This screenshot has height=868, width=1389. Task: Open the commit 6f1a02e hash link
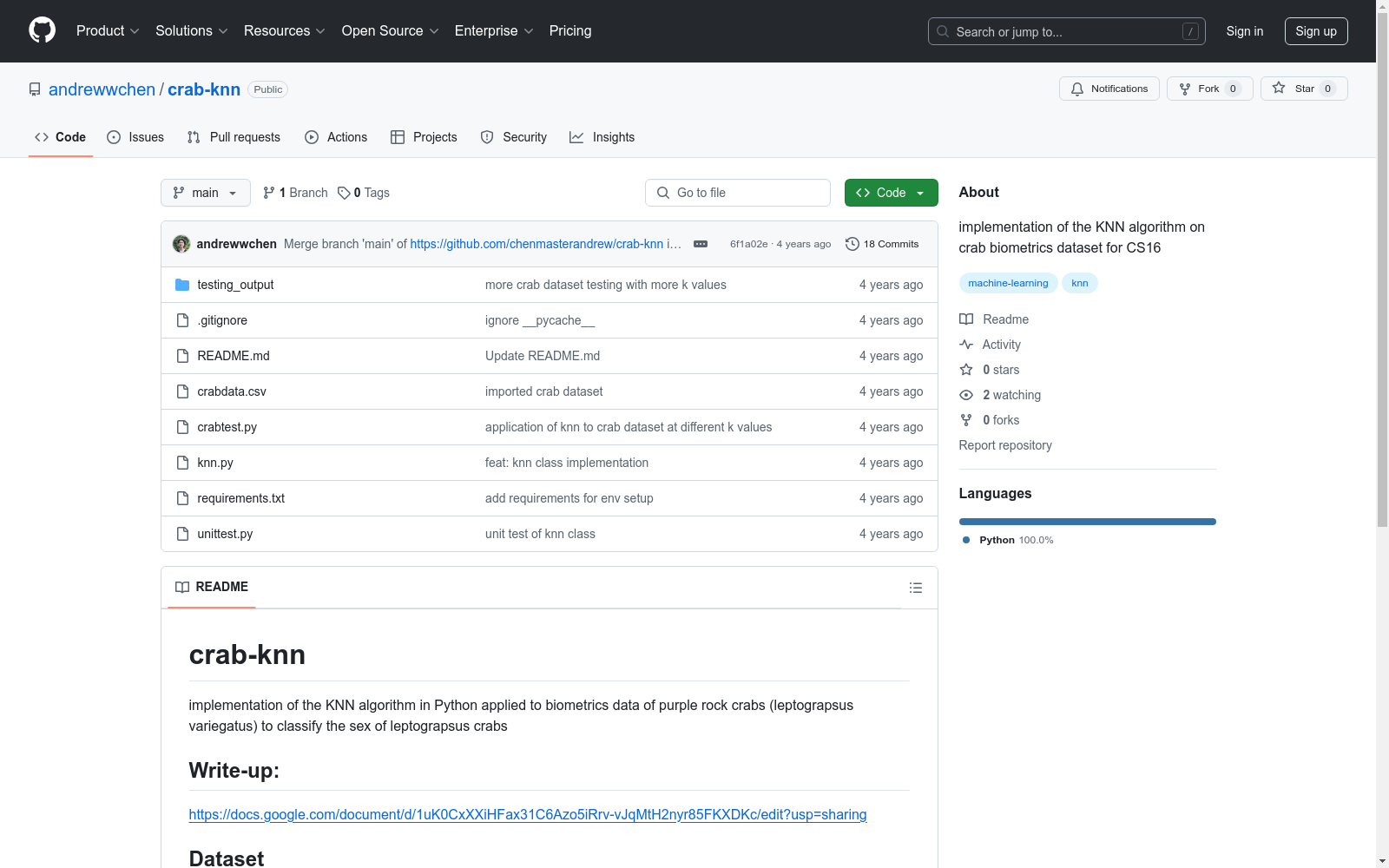tap(748, 244)
